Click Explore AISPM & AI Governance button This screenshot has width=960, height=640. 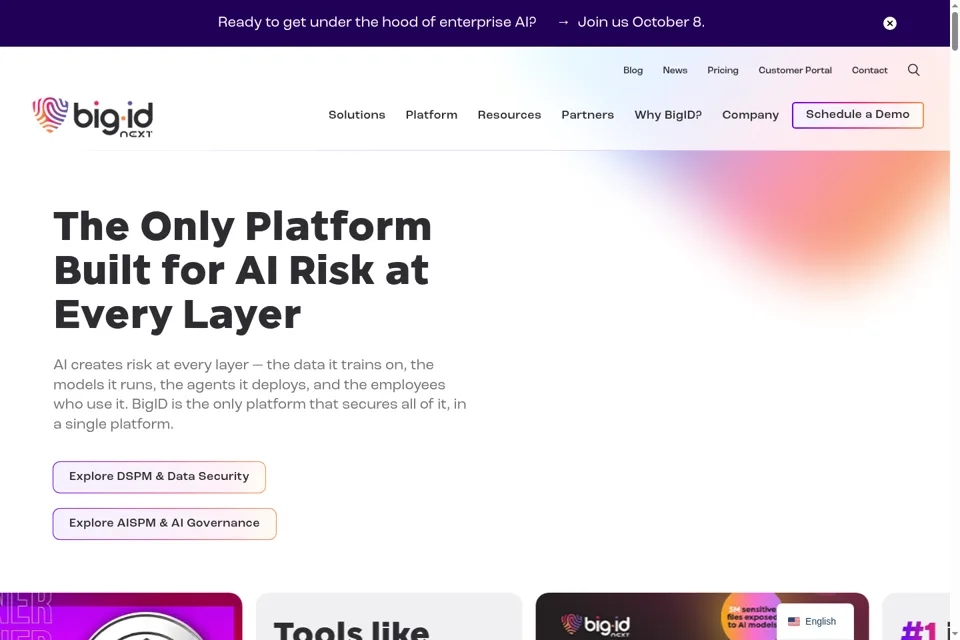point(164,524)
